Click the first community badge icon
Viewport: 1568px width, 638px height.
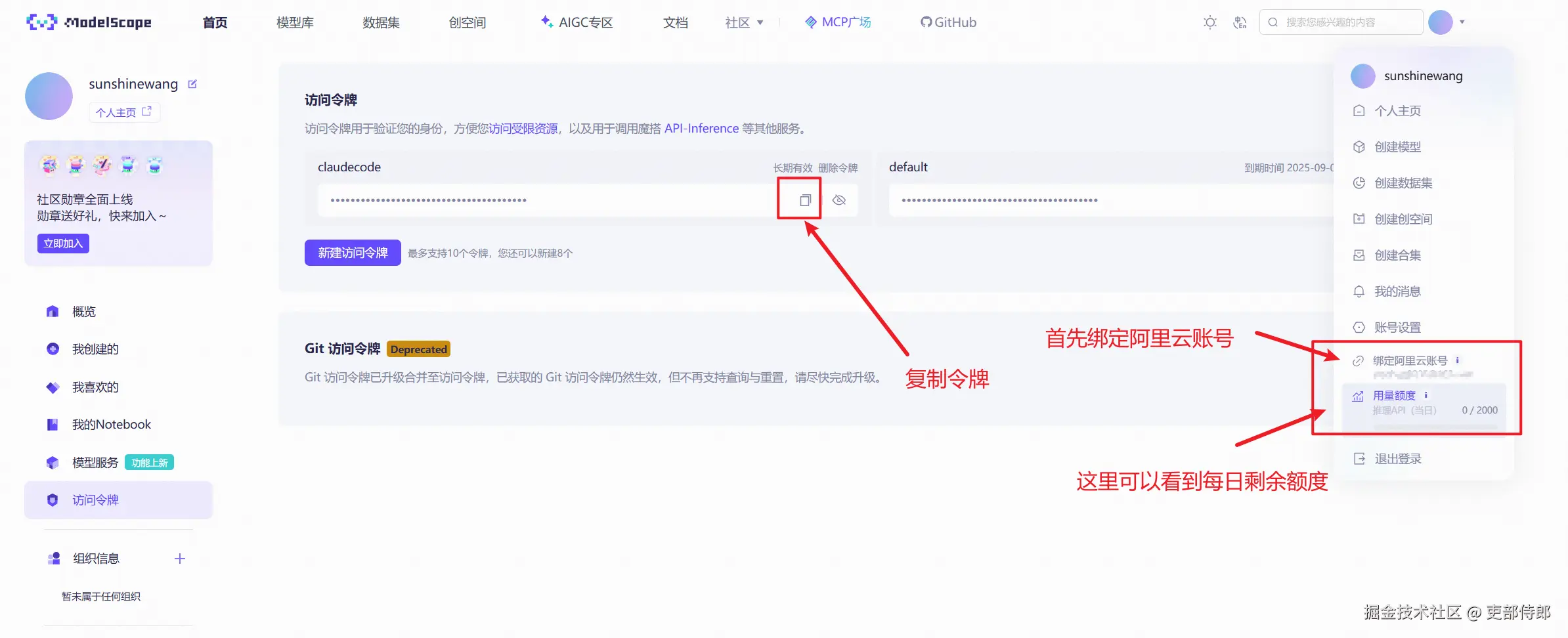click(49, 165)
